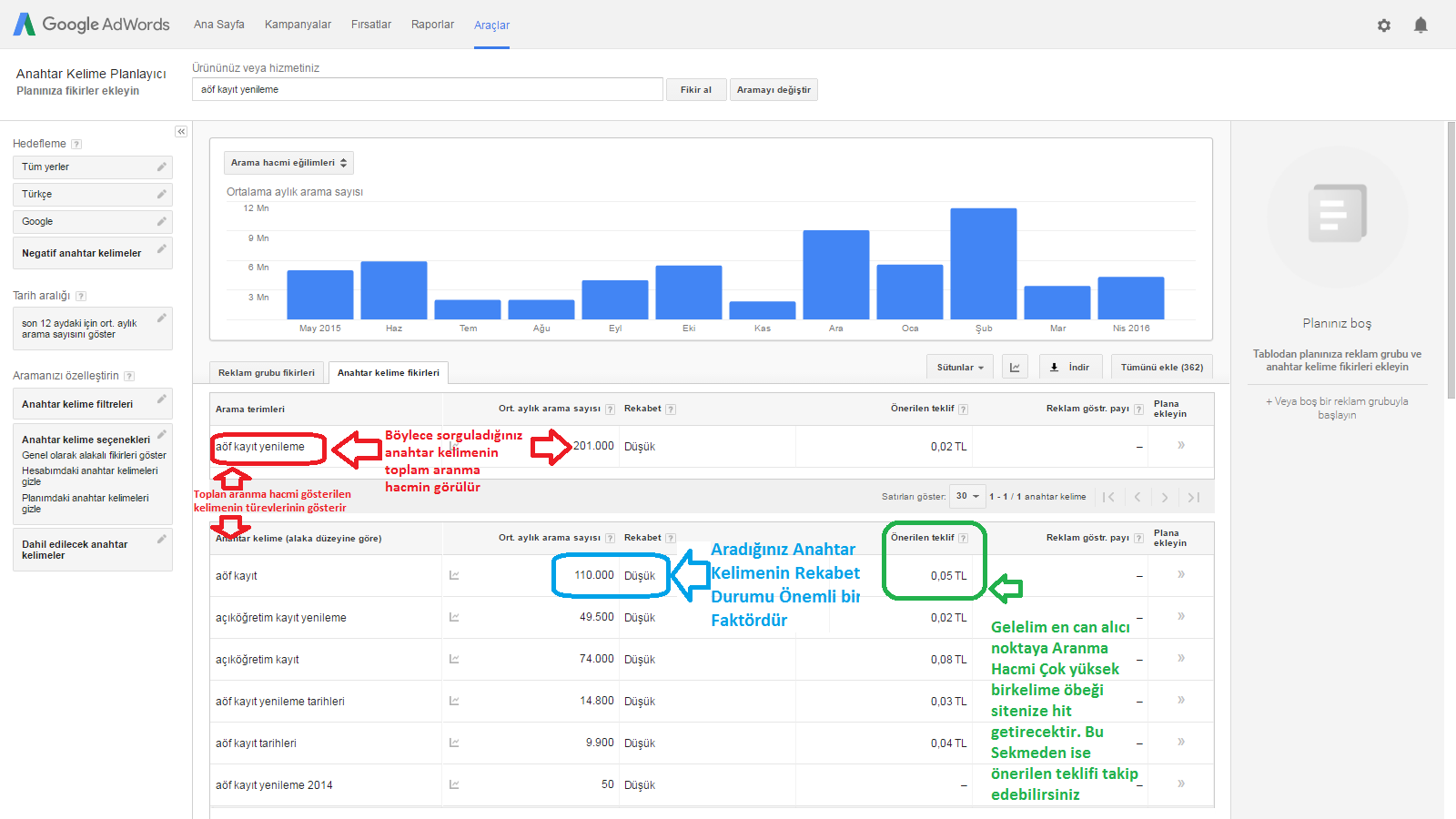Edit Dahil edilecek anahtar kelimeler
This screenshot has width=1456, height=819.
161,539
